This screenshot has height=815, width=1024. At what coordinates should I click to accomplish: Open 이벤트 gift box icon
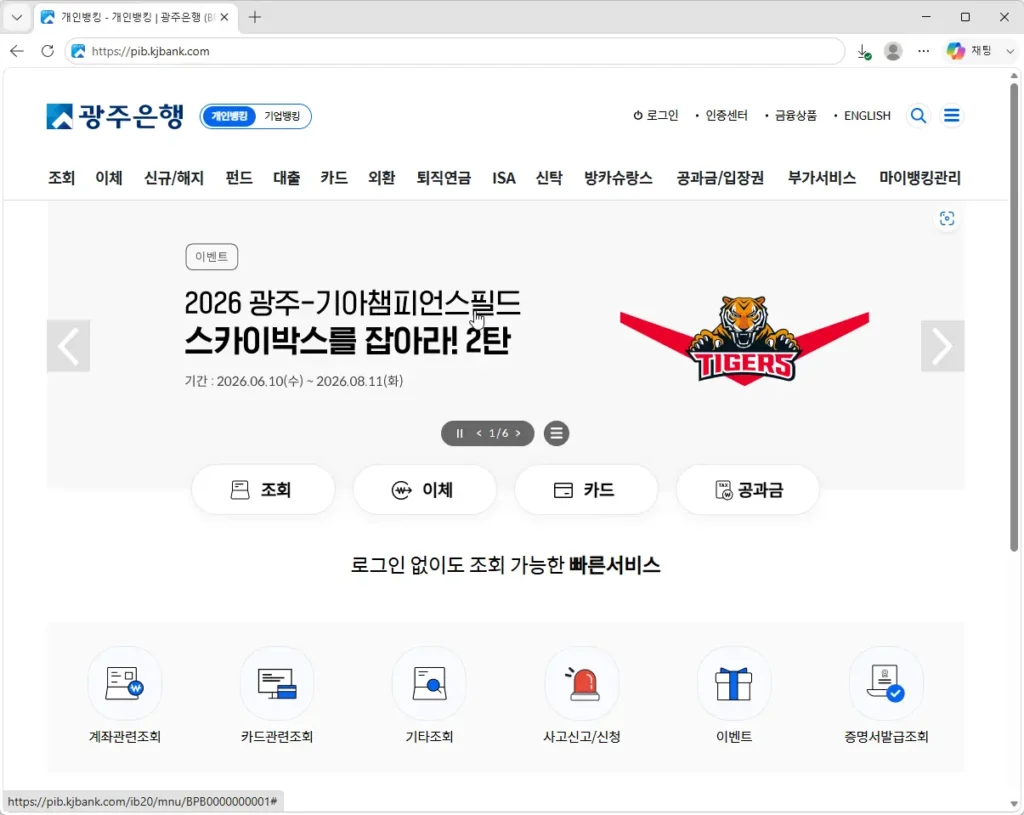(734, 684)
